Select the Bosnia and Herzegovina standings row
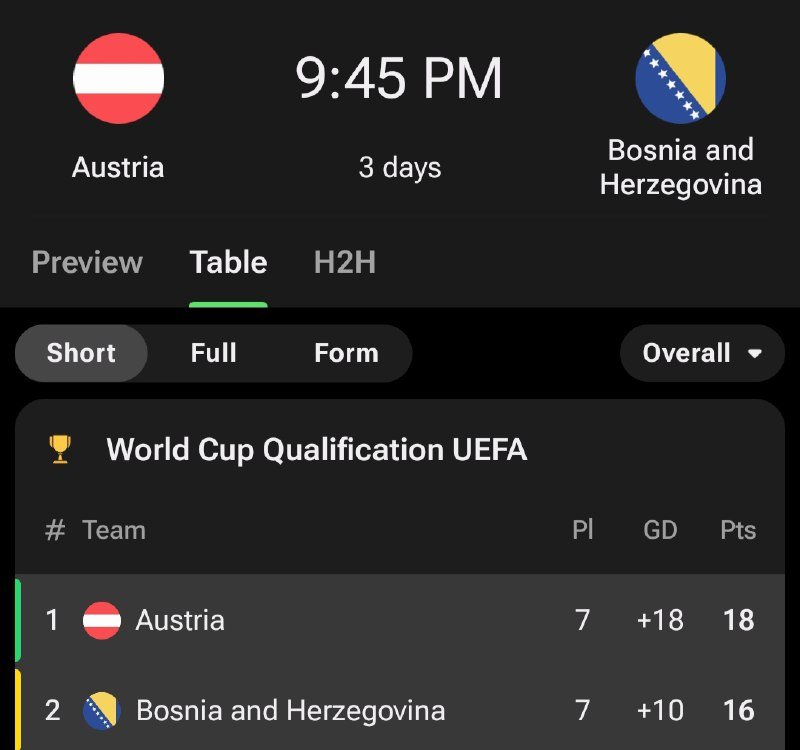 click(400, 711)
